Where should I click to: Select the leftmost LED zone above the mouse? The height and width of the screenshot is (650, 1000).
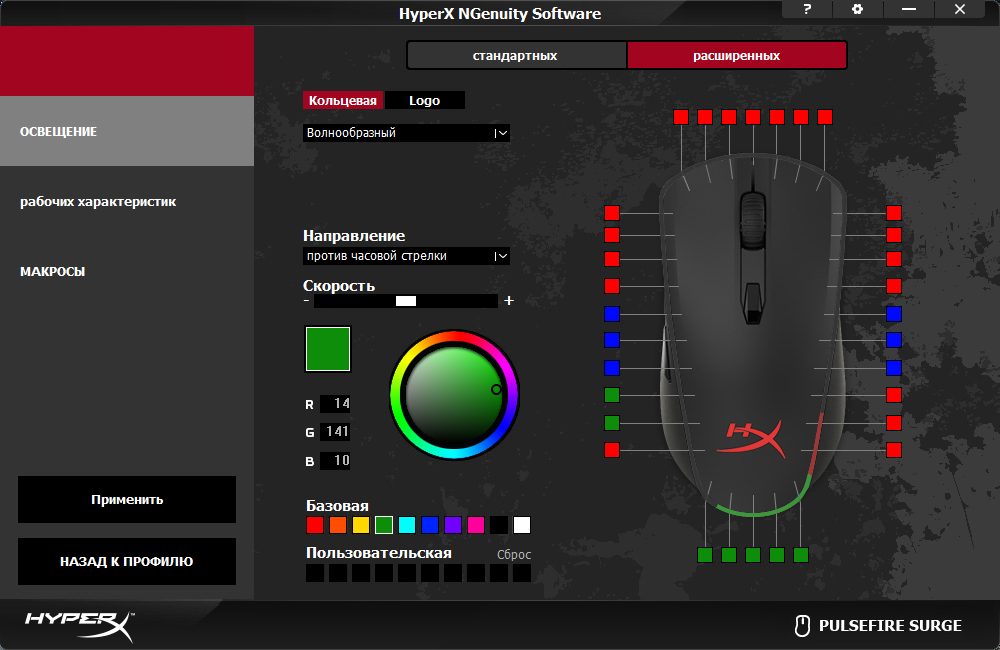(680, 117)
